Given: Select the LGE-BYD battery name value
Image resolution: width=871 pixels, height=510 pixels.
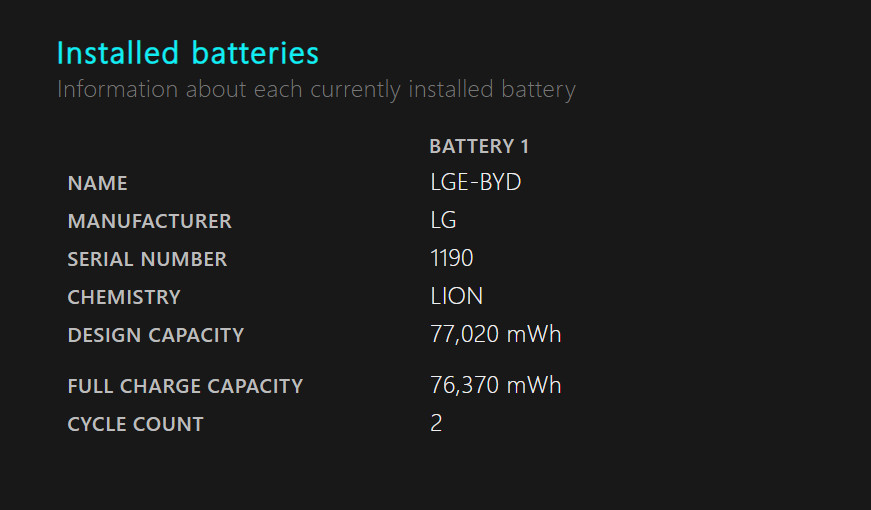Looking at the screenshot, I should [x=475, y=182].
